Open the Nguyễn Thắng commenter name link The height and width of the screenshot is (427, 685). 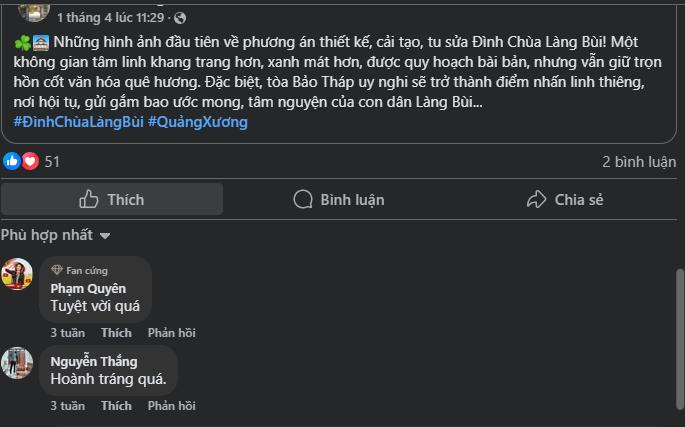[x=94, y=361]
